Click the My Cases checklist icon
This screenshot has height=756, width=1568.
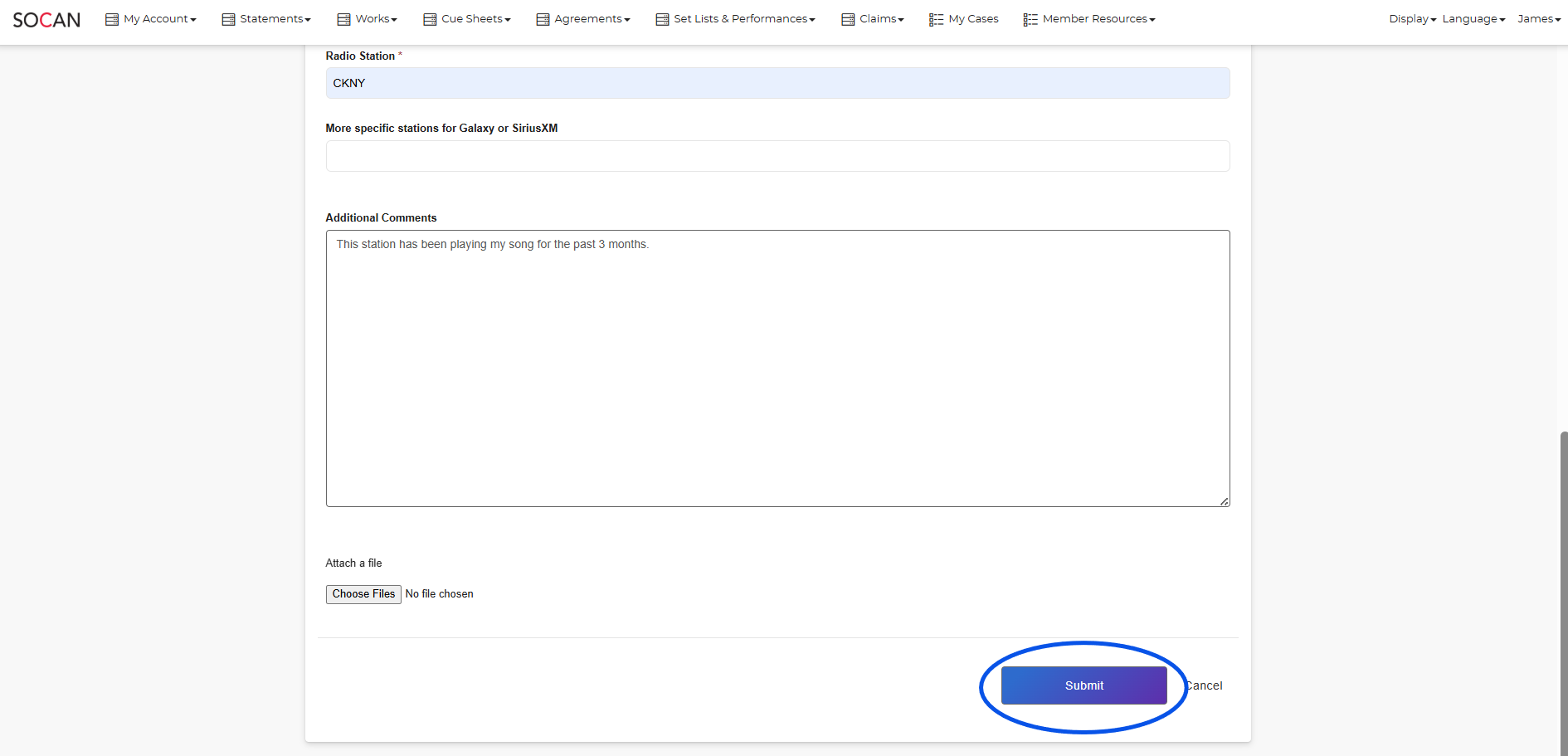[936, 19]
